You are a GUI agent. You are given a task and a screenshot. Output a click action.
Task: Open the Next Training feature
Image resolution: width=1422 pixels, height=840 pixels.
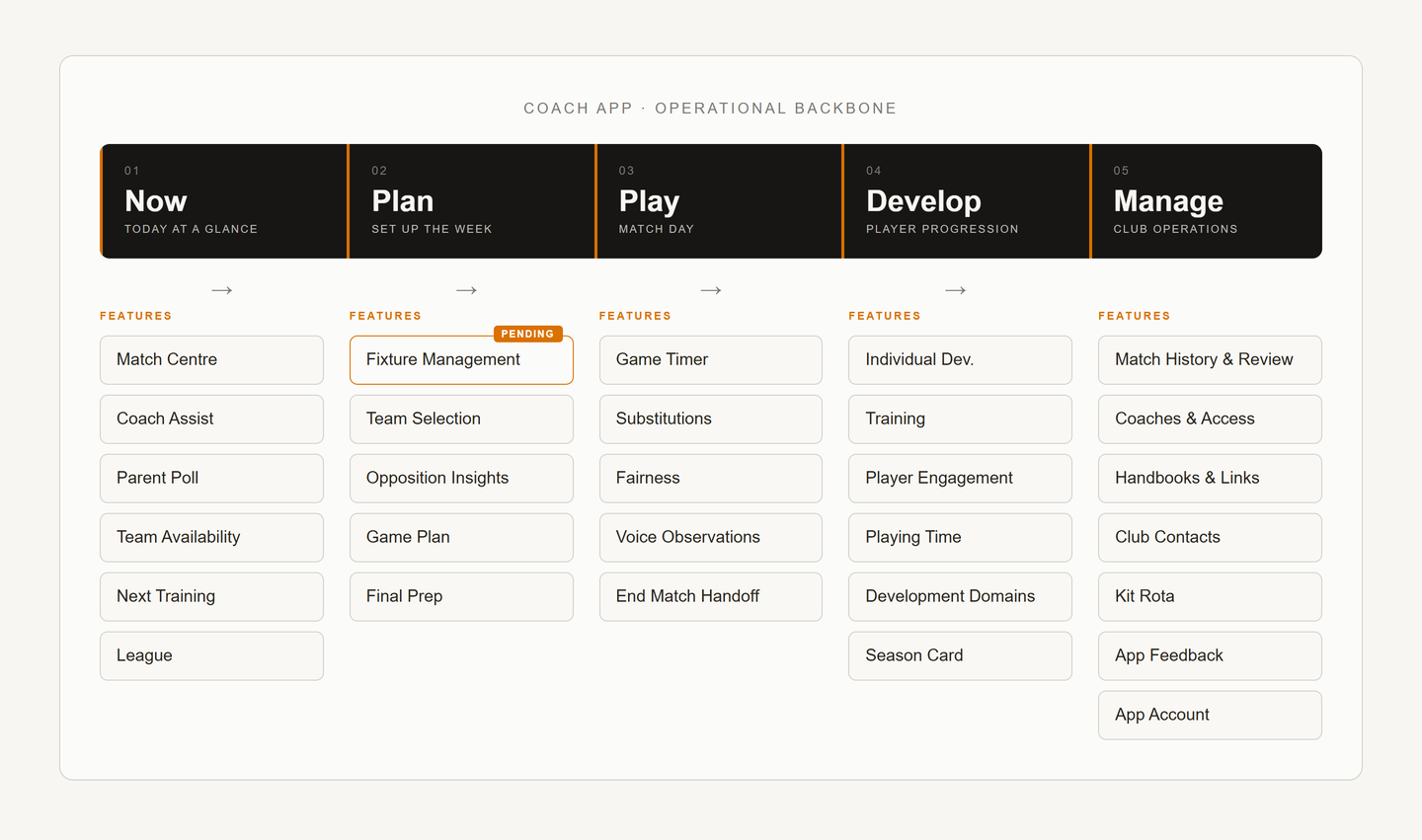tap(211, 597)
